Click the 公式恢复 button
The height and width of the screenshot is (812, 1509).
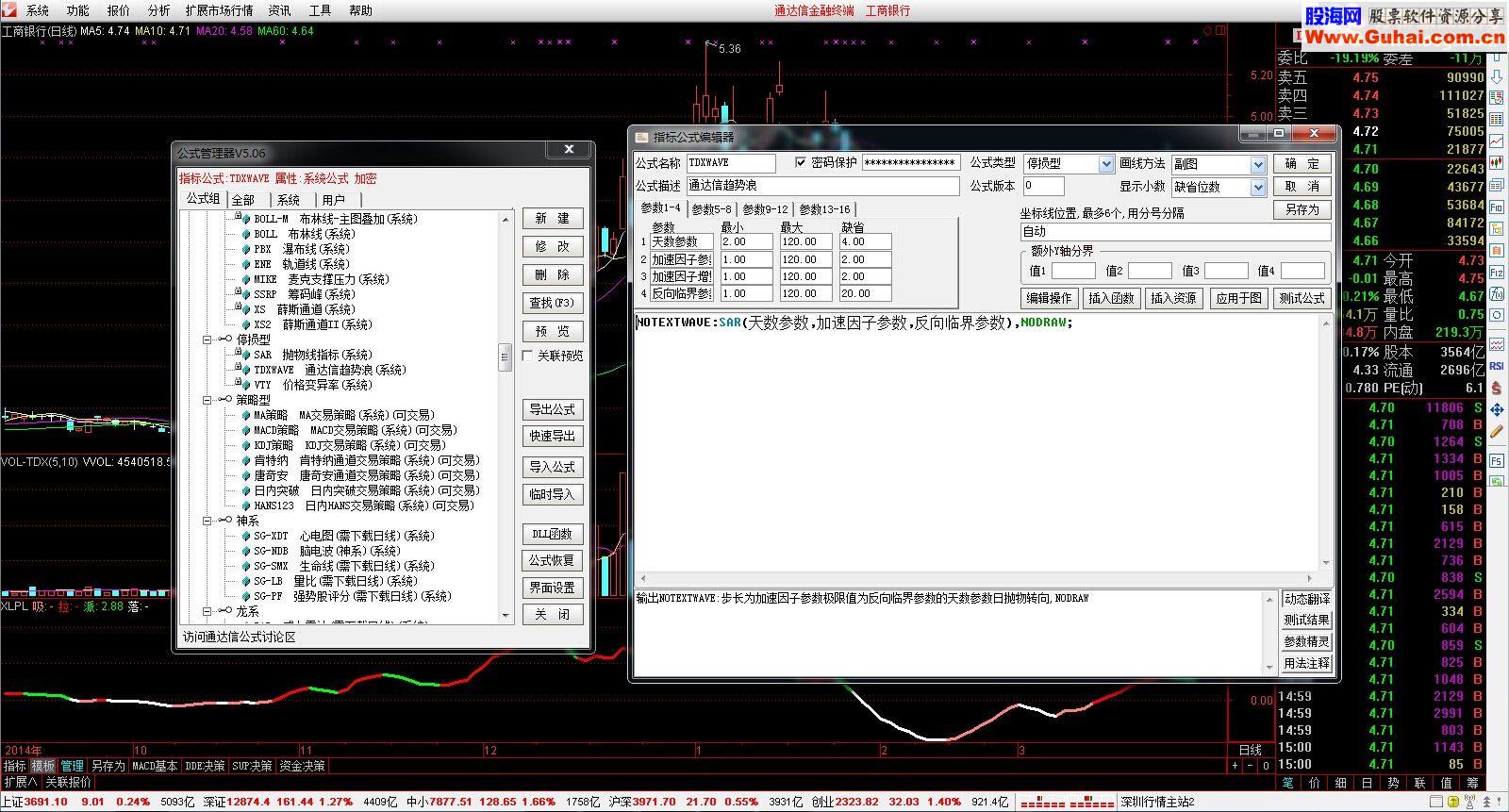point(553,560)
